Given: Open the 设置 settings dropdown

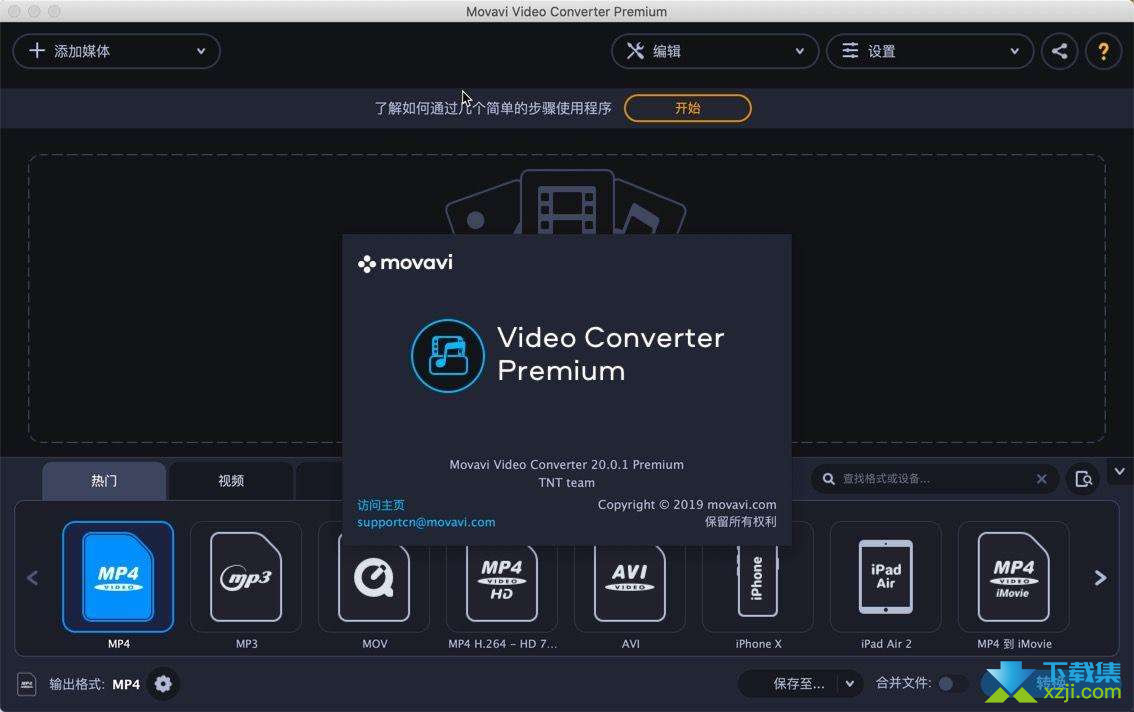Looking at the screenshot, I should point(930,51).
